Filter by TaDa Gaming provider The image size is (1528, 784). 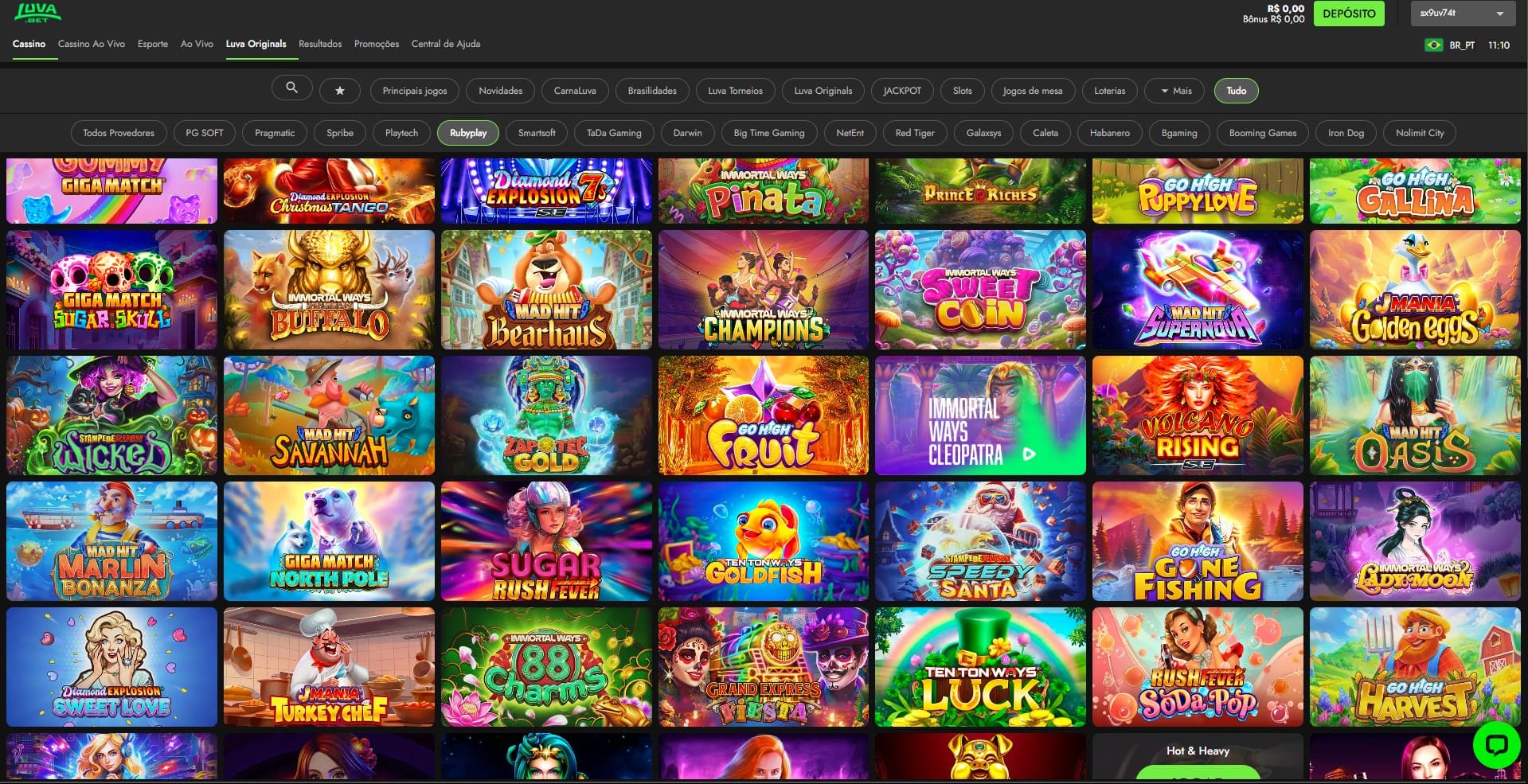(614, 133)
